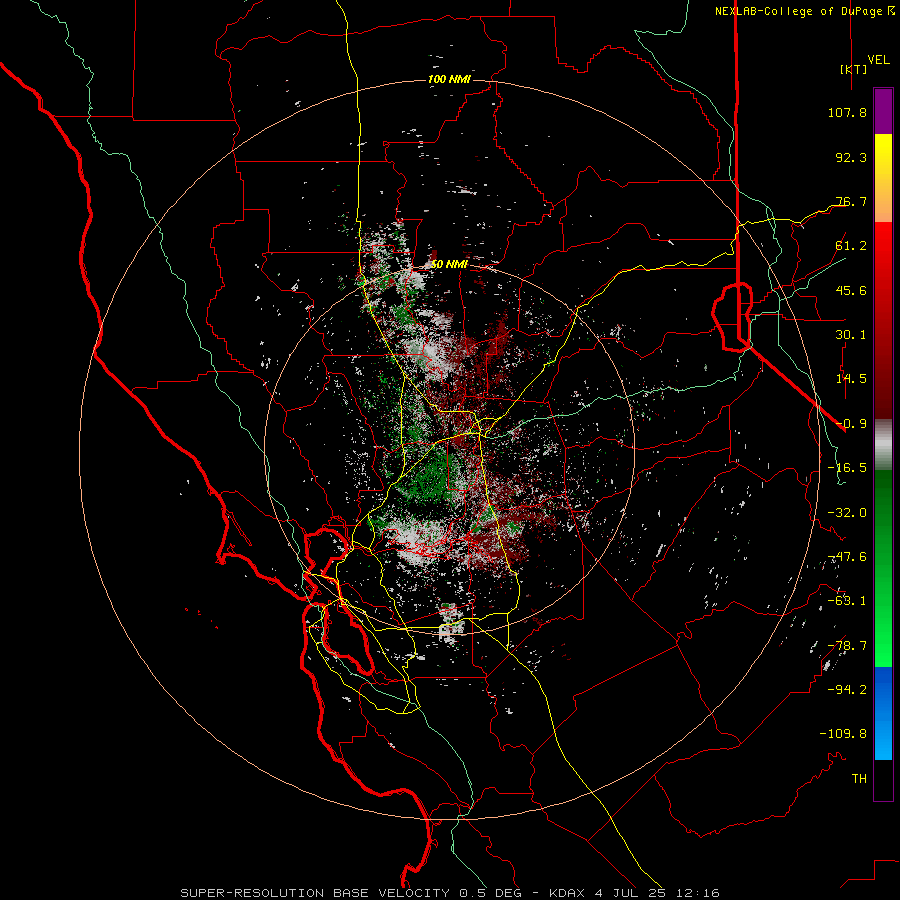Select the 30.1 scale value
The width and height of the screenshot is (900, 900).
click(x=851, y=335)
